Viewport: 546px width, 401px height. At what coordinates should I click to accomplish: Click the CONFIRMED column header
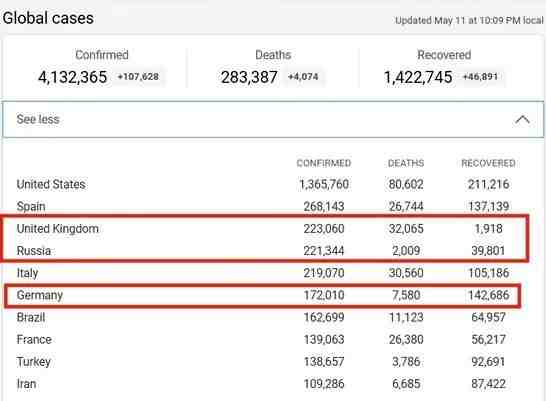tap(324, 163)
